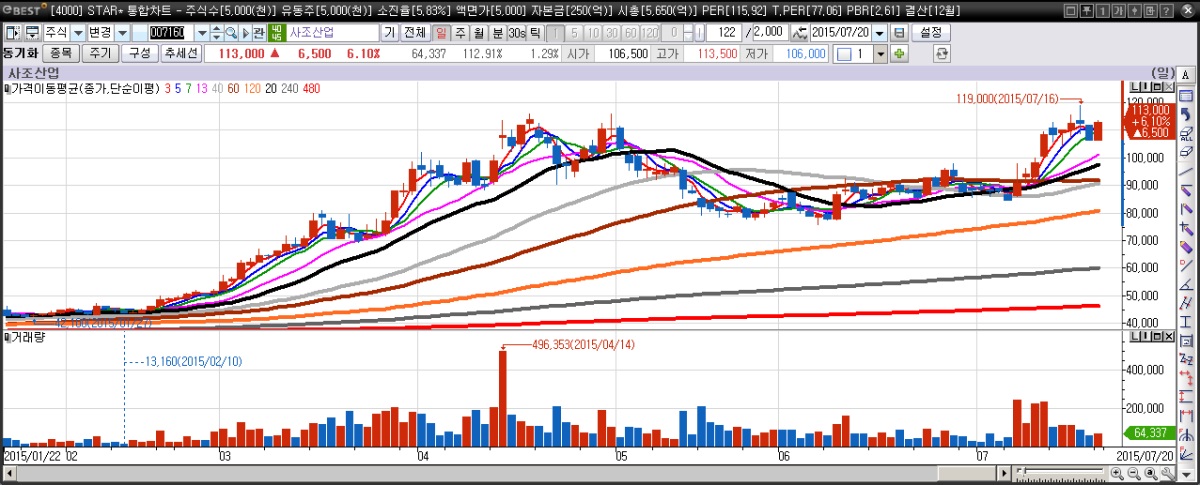Open the chart count '1' dropdown
This screenshot has width=1200, height=485.
[880, 53]
